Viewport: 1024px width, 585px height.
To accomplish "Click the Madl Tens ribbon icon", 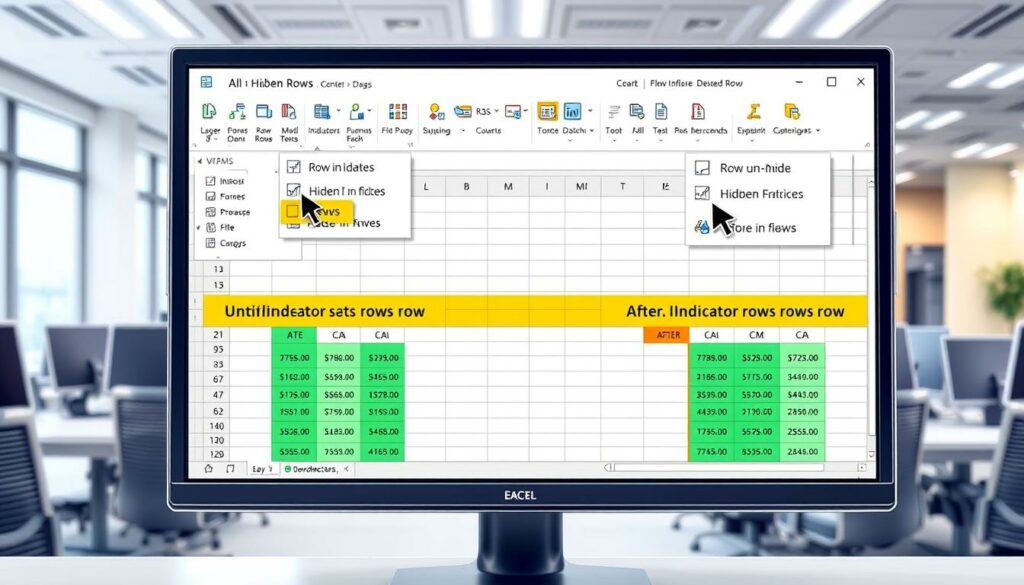I will pyautogui.click(x=289, y=112).
